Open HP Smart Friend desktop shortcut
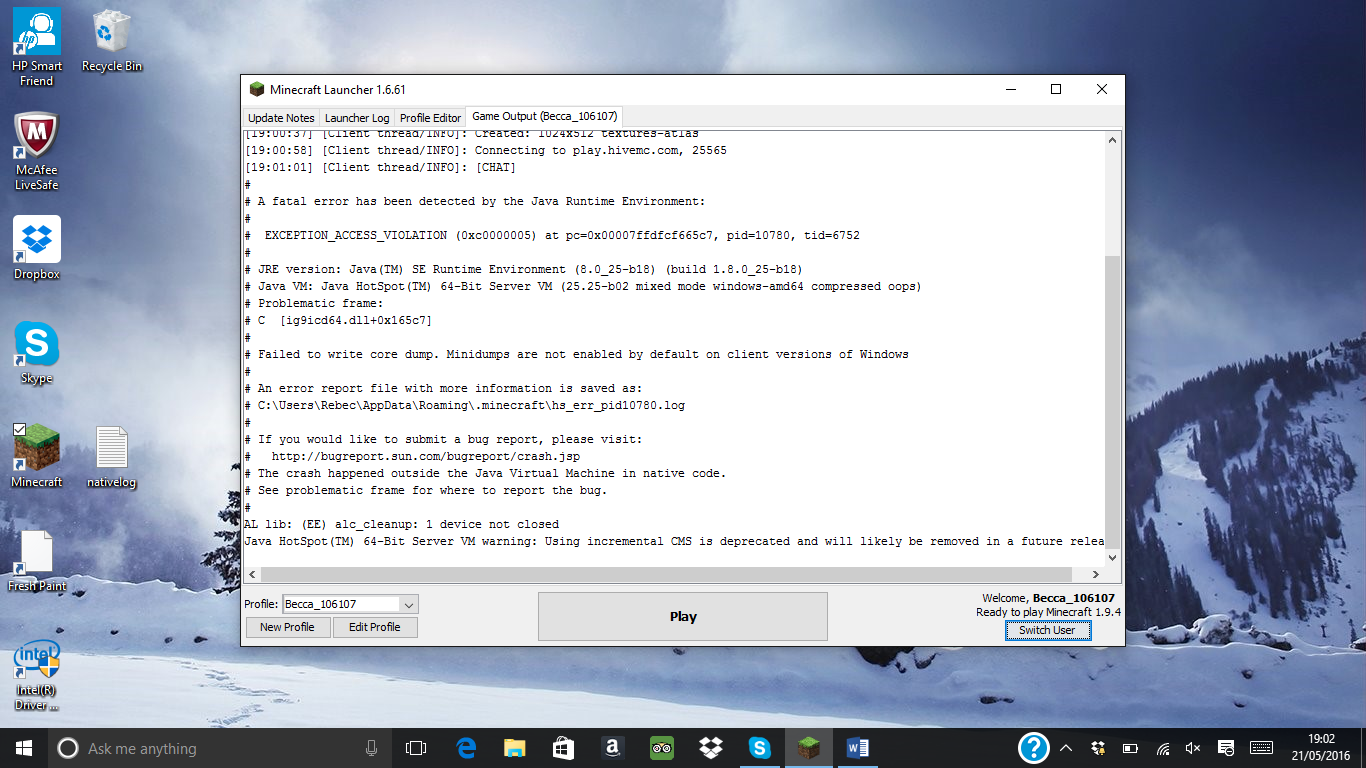Image resolution: width=1366 pixels, height=768 pixels. (x=37, y=47)
